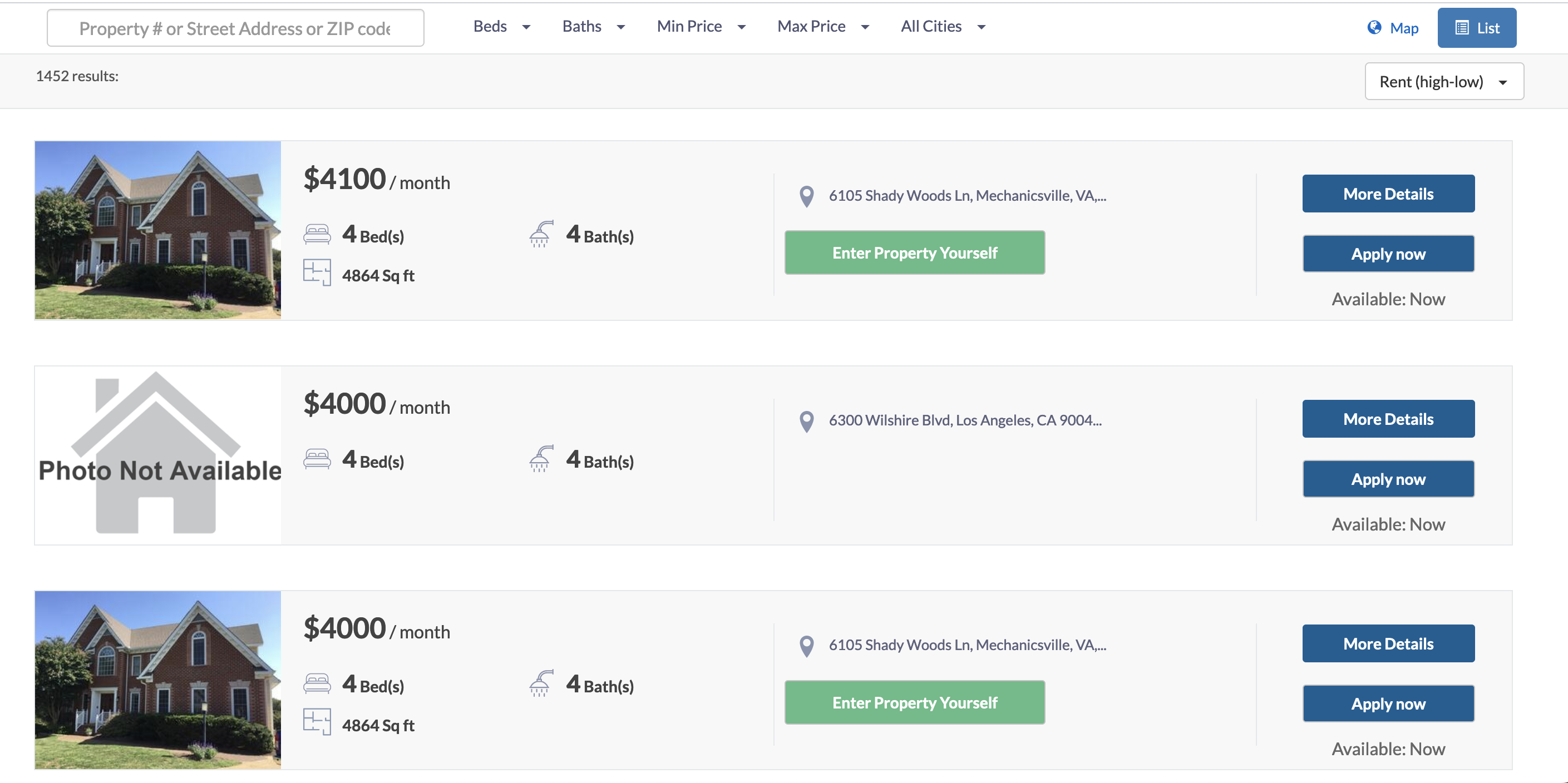
Task: Expand the All Cities filter
Action: (943, 27)
